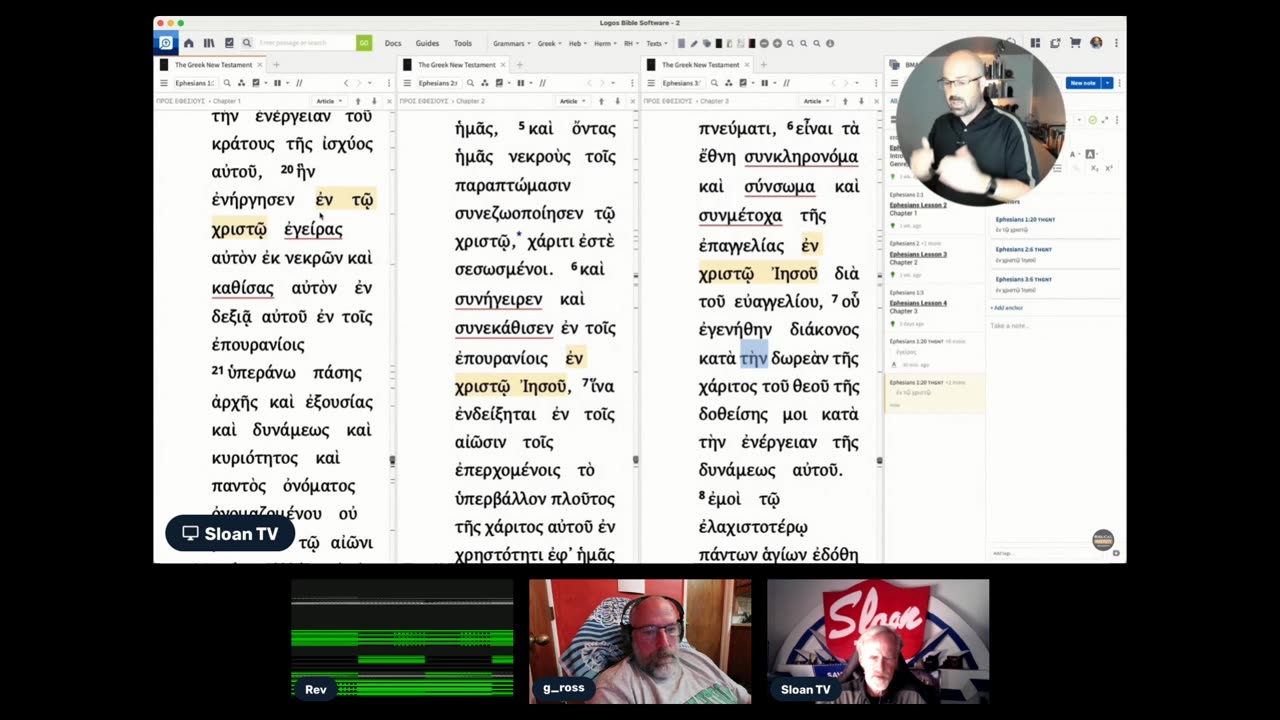This screenshot has width=1280, height=720.
Task: Click the pencil shortcut icon in the toolbar
Action: coord(694,43)
